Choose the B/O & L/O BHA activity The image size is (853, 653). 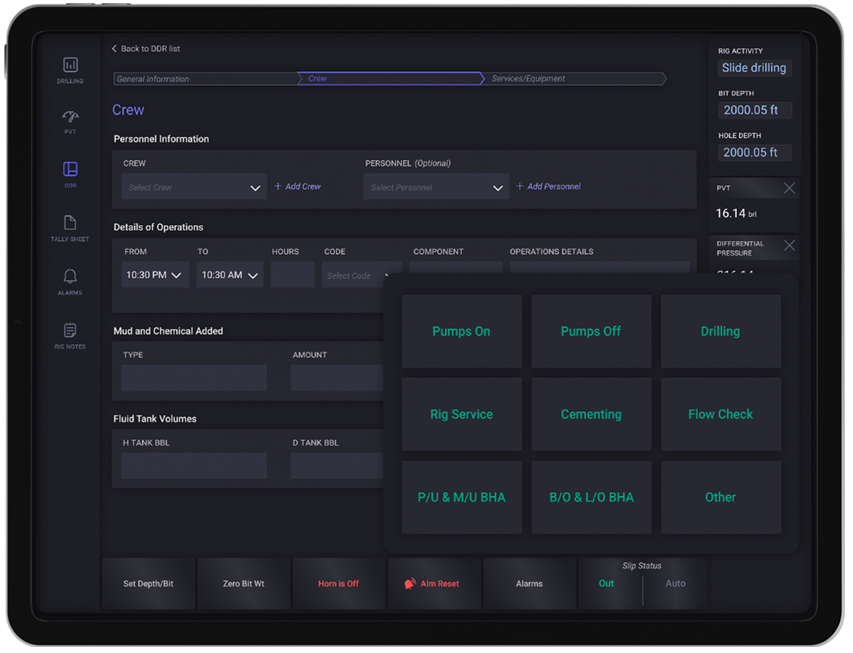(591, 497)
